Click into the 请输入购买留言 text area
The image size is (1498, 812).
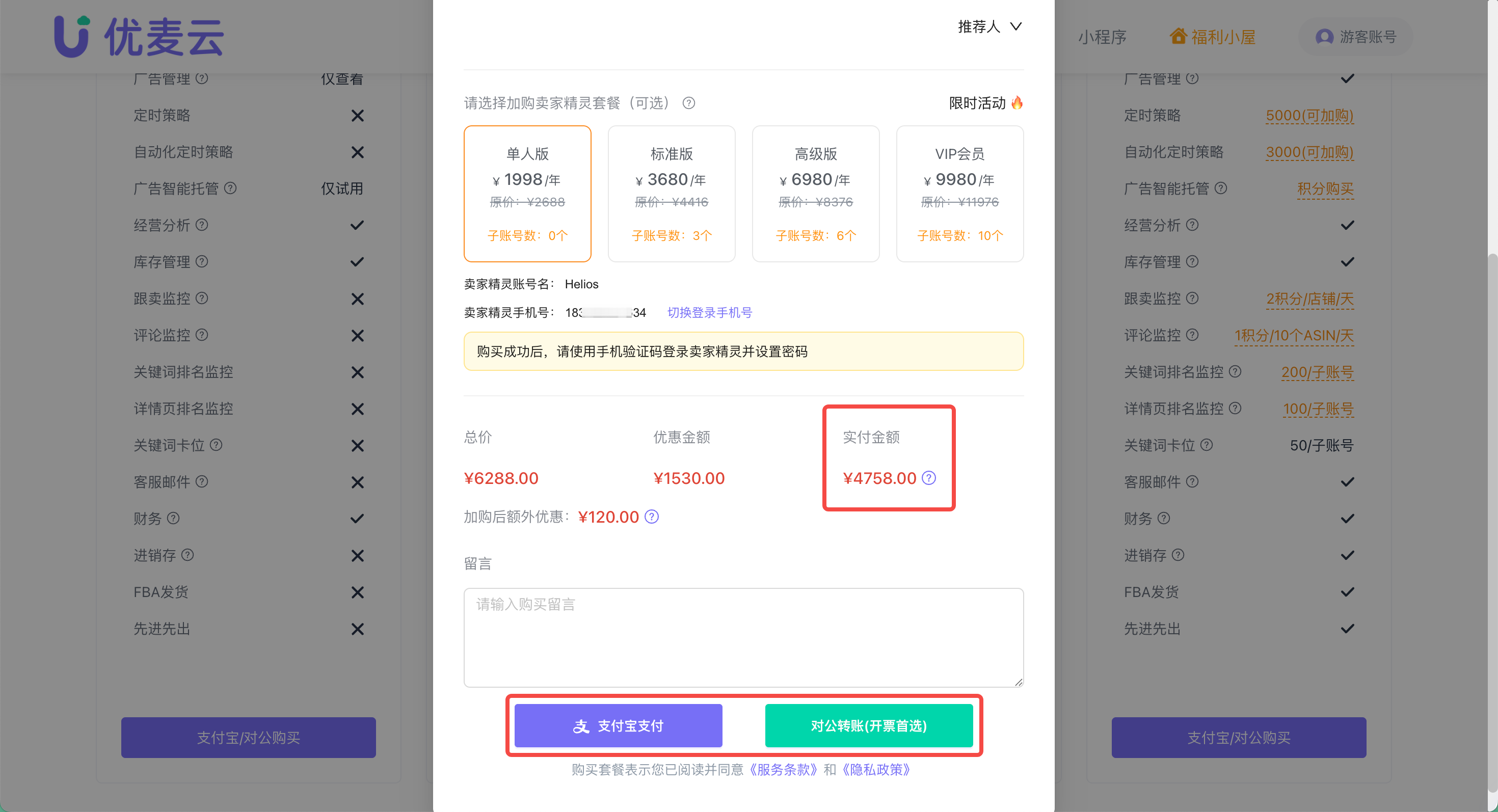[x=743, y=637]
